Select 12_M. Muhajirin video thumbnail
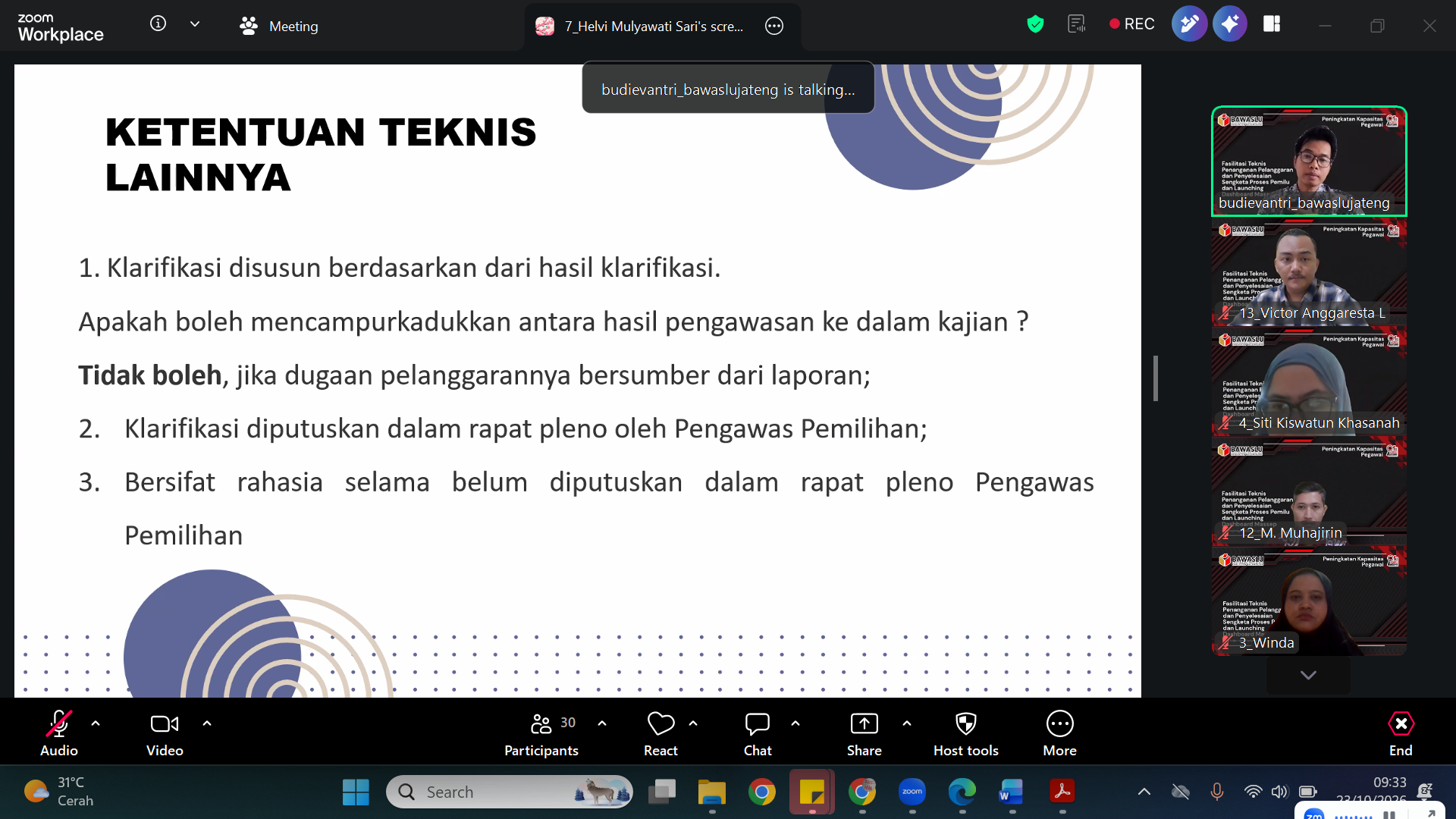 click(x=1309, y=491)
